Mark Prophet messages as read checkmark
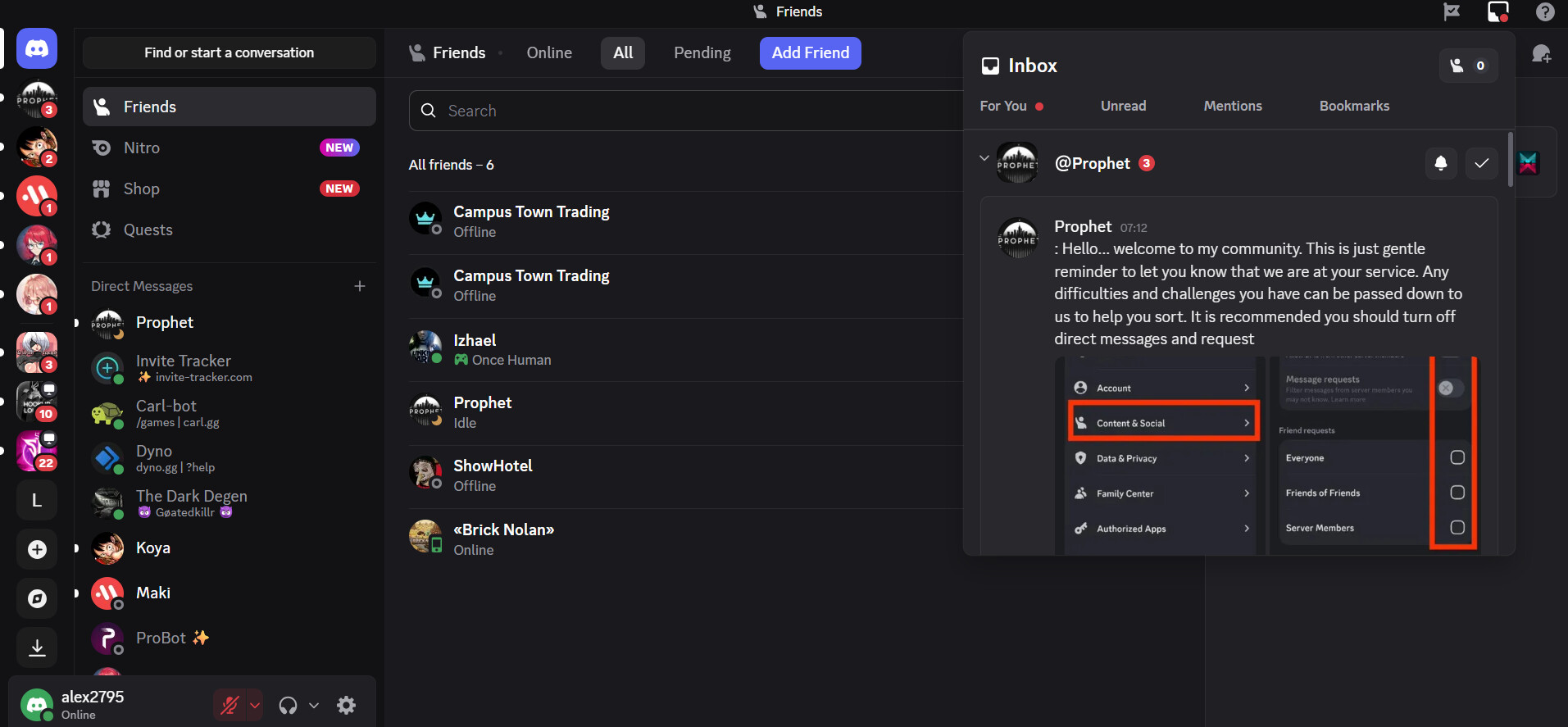The width and height of the screenshot is (1568, 727). [1481, 163]
